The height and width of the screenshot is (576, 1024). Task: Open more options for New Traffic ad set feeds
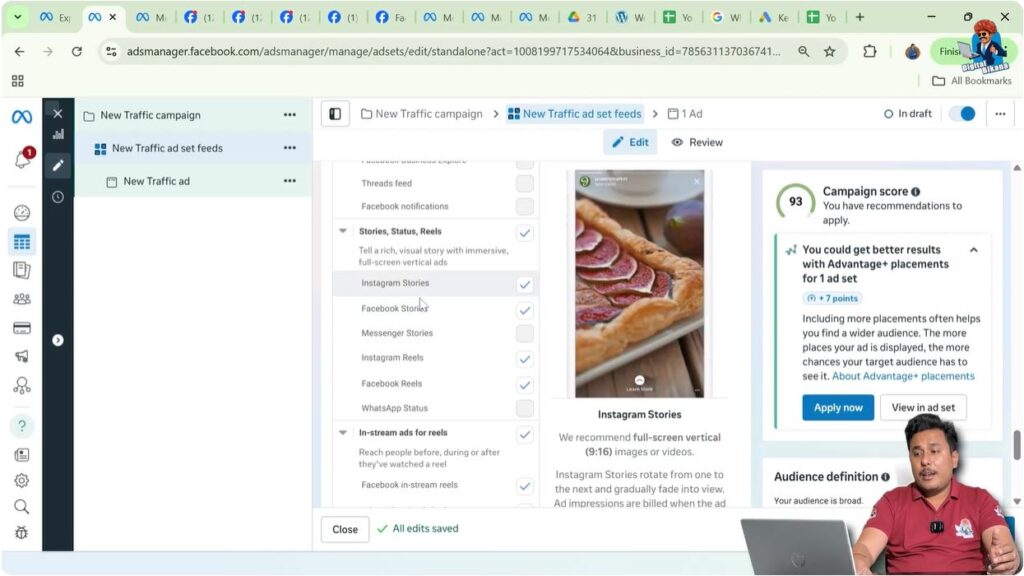point(290,148)
